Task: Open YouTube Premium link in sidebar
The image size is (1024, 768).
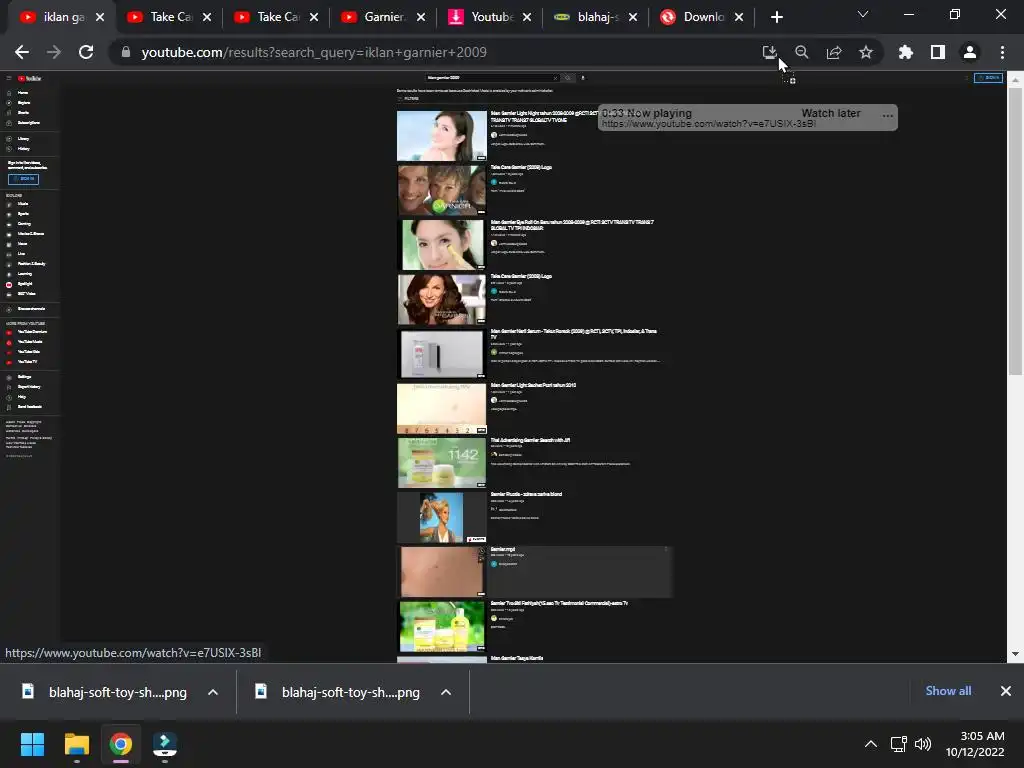Action: [29, 332]
